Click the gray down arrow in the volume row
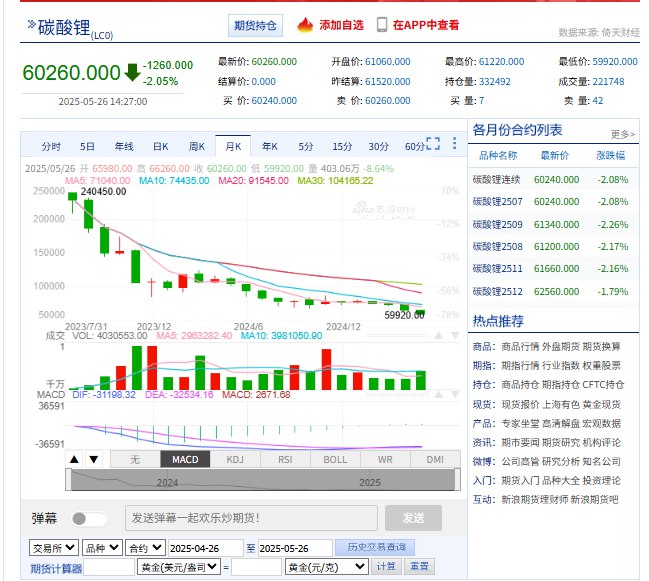The width and height of the screenshot is (649, 581). (x=455, y=335)
